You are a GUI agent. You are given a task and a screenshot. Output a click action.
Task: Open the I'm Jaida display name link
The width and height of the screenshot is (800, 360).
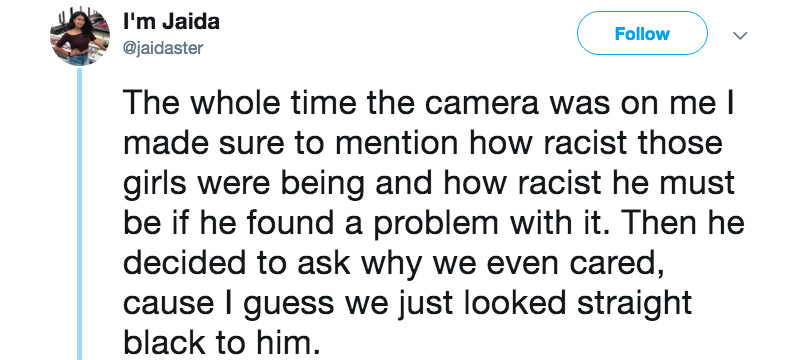tap(171, 22)
